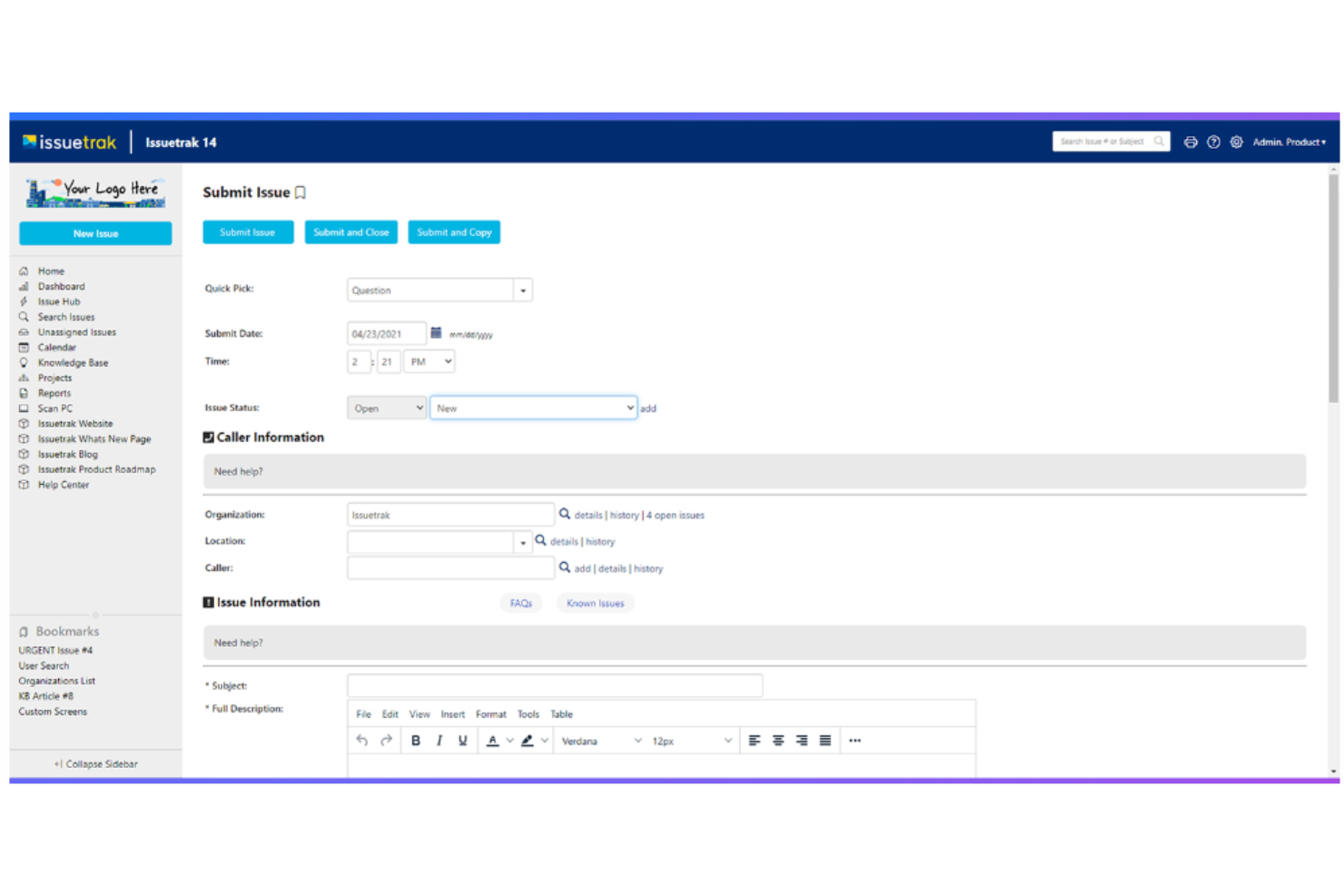Screen dimensions: 1344x896
Task: Click inside the Subject input field
Action: pos(555,685)
